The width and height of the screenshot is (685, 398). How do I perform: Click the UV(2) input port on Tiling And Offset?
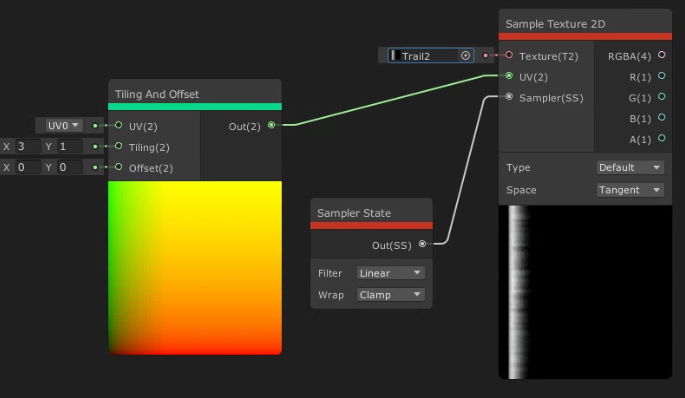(118, 125)
